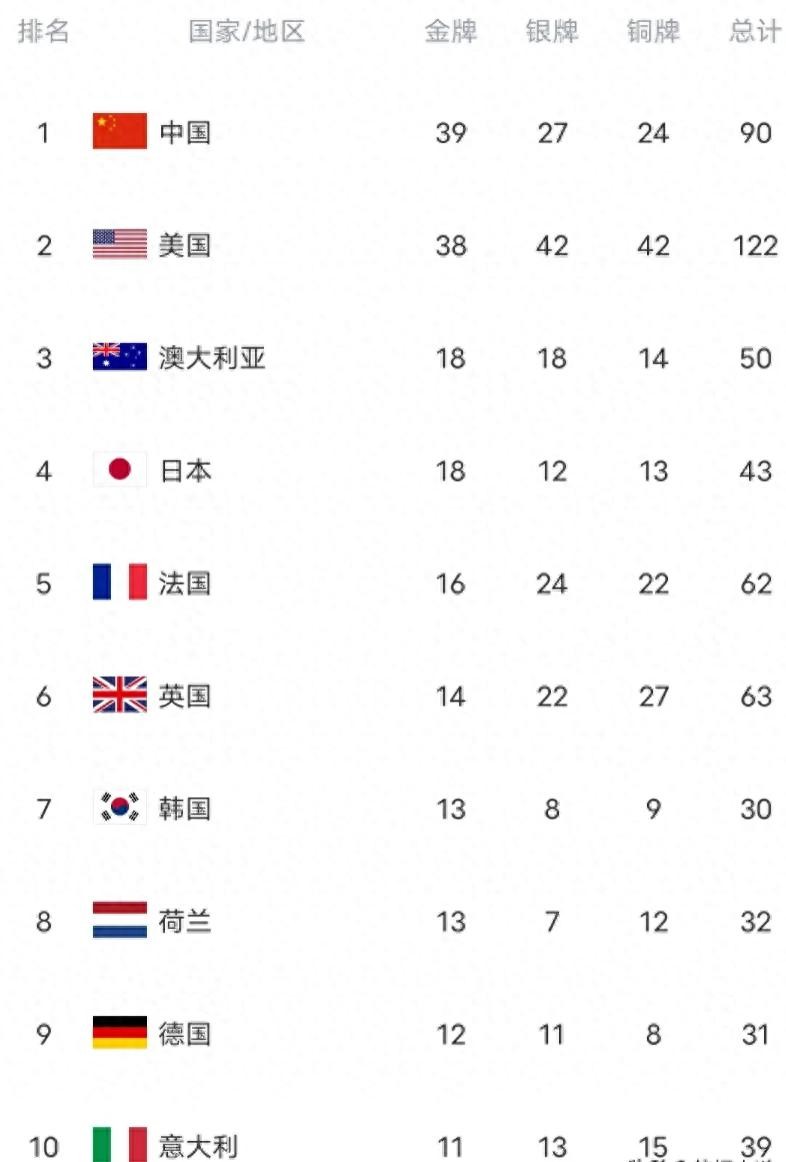Viewport: 786px width, 1162px height.
Task: Click China's gold medal count 39
Action: click(x=451, y=132)
